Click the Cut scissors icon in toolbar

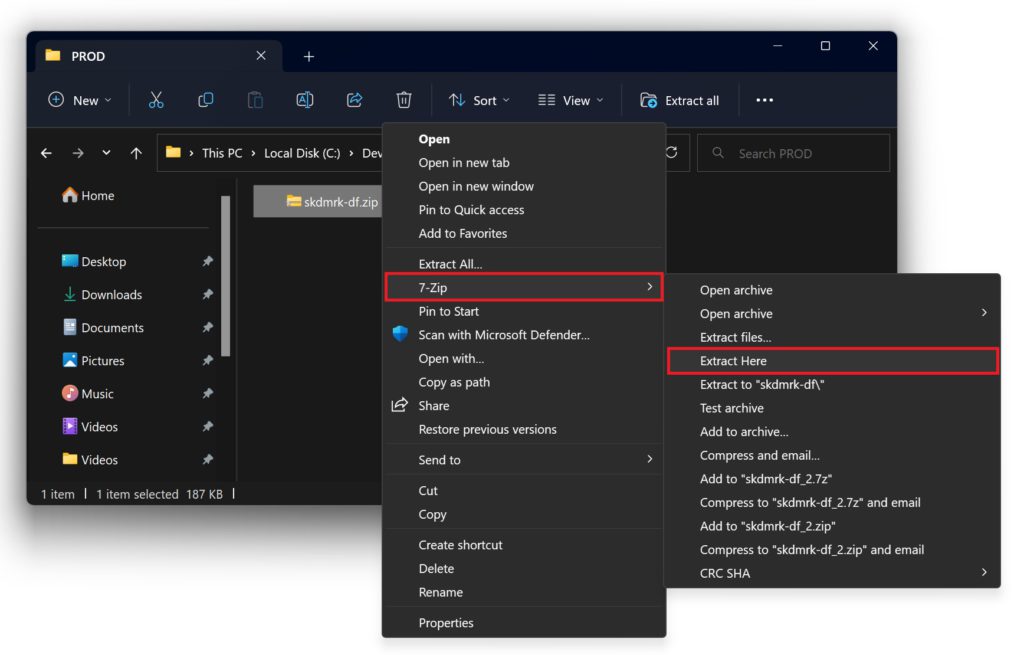click(x=156, y=100)
